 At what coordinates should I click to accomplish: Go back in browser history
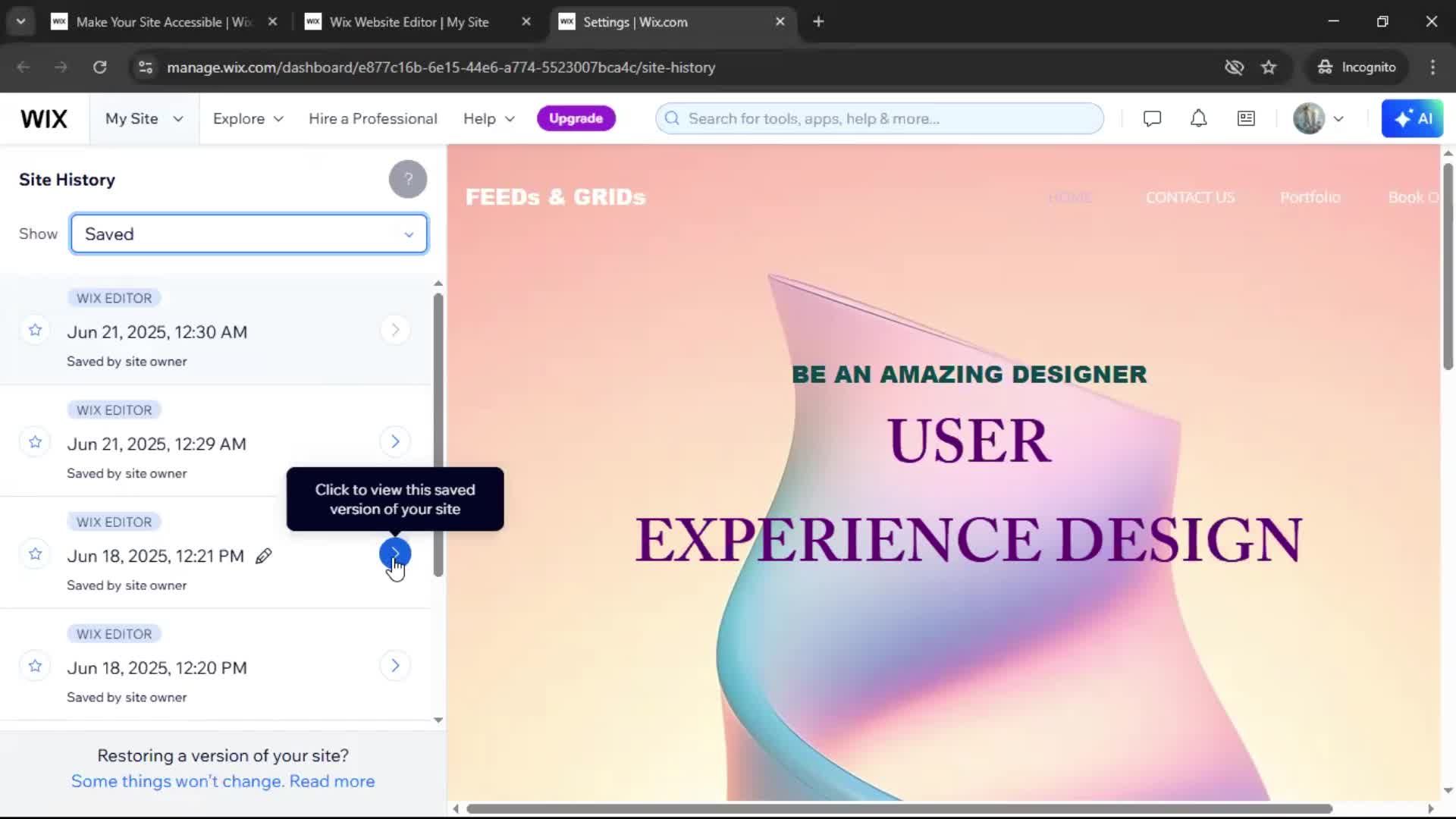(x=24, y=67)
